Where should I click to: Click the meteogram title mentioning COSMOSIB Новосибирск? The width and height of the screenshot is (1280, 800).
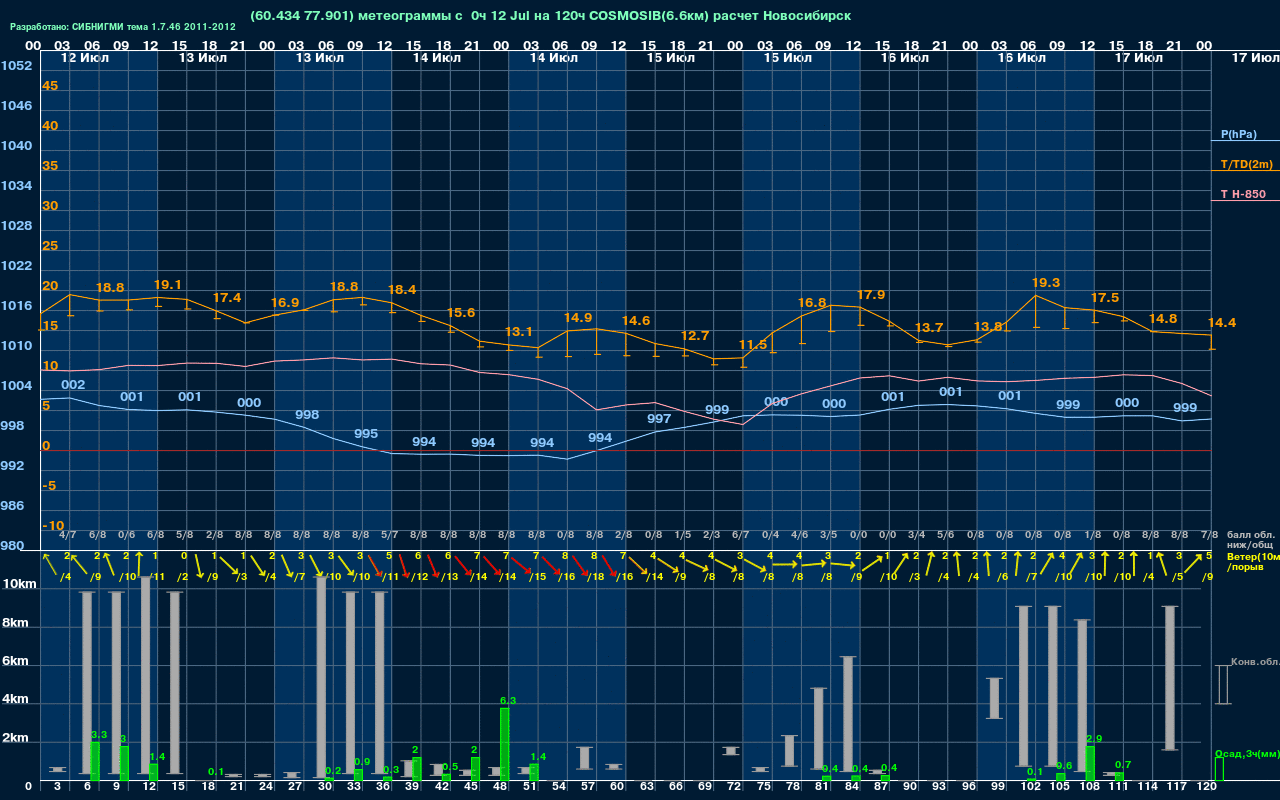[x=551, y=16]
